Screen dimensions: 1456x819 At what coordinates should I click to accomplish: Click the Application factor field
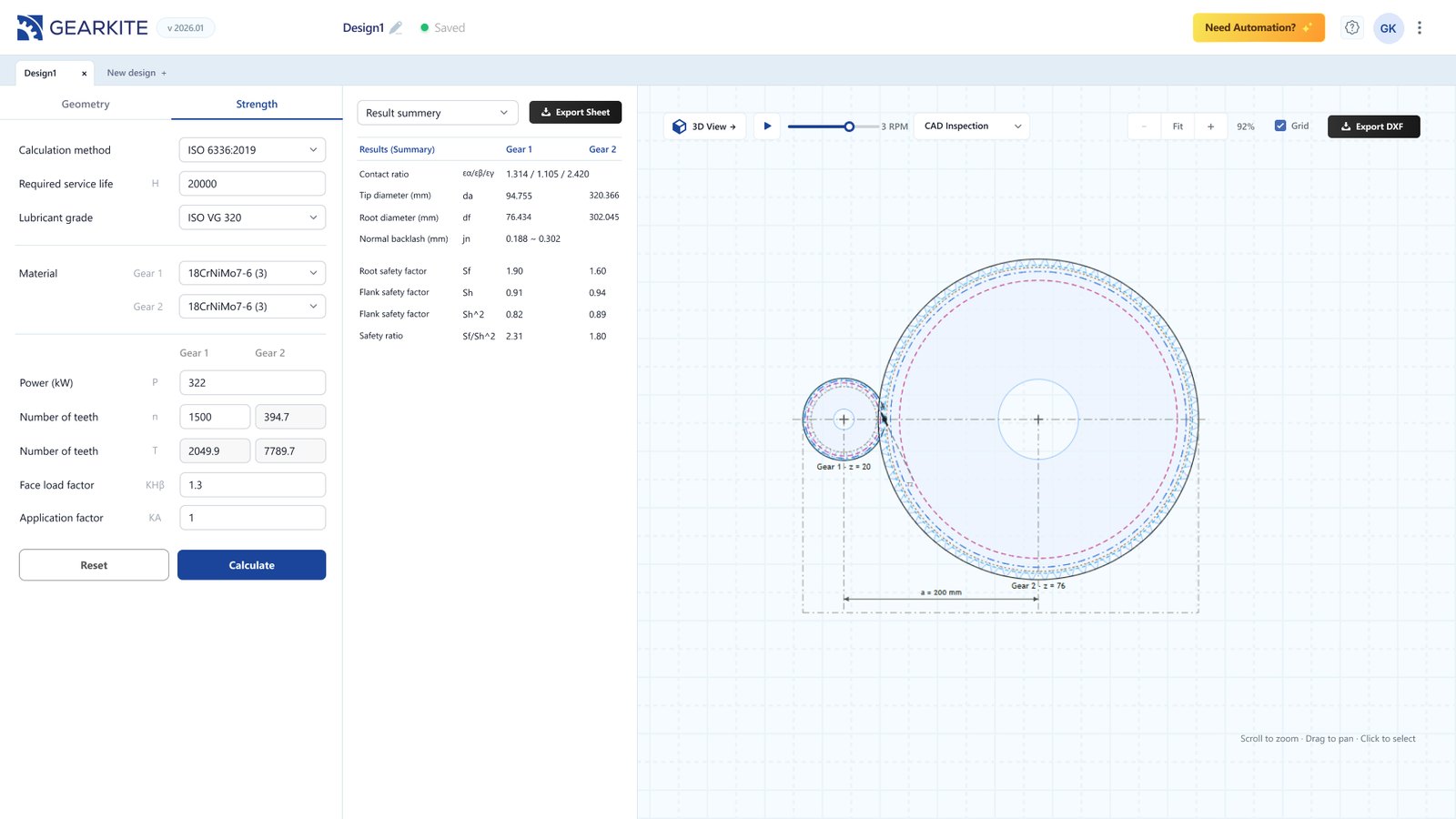(252, 518)
